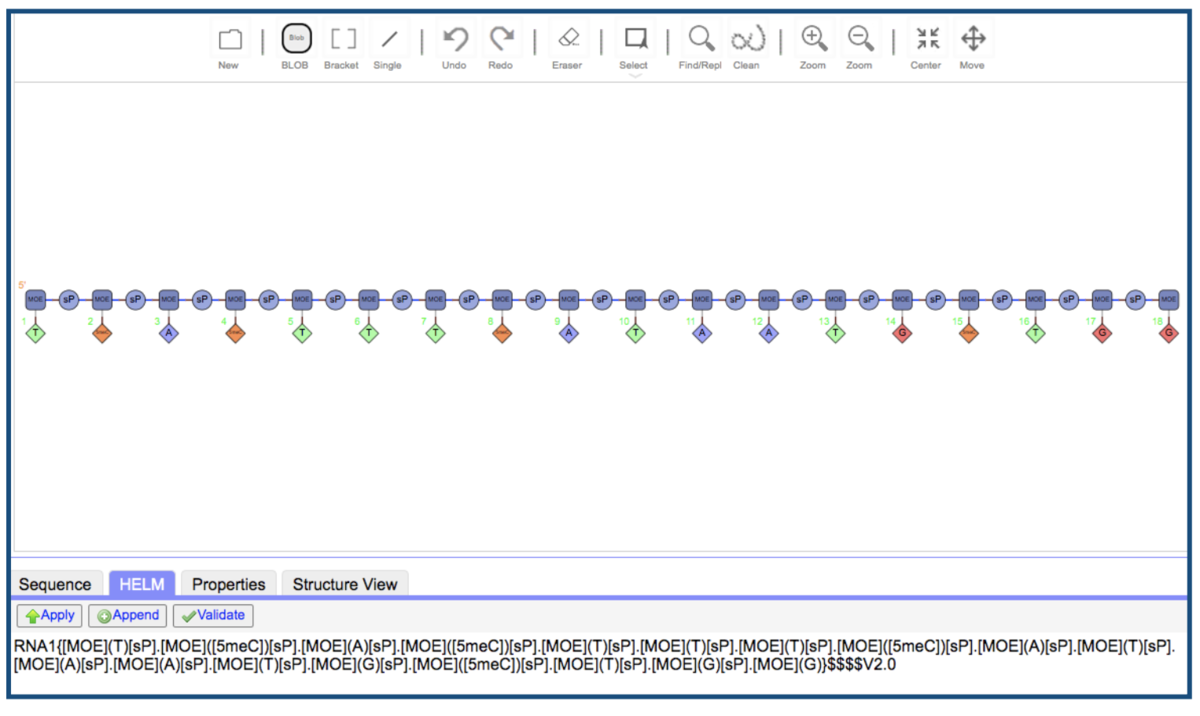This screenshot has width=1200, height=716.
Task: Switch to the Sequence tab
Action: 55,585
